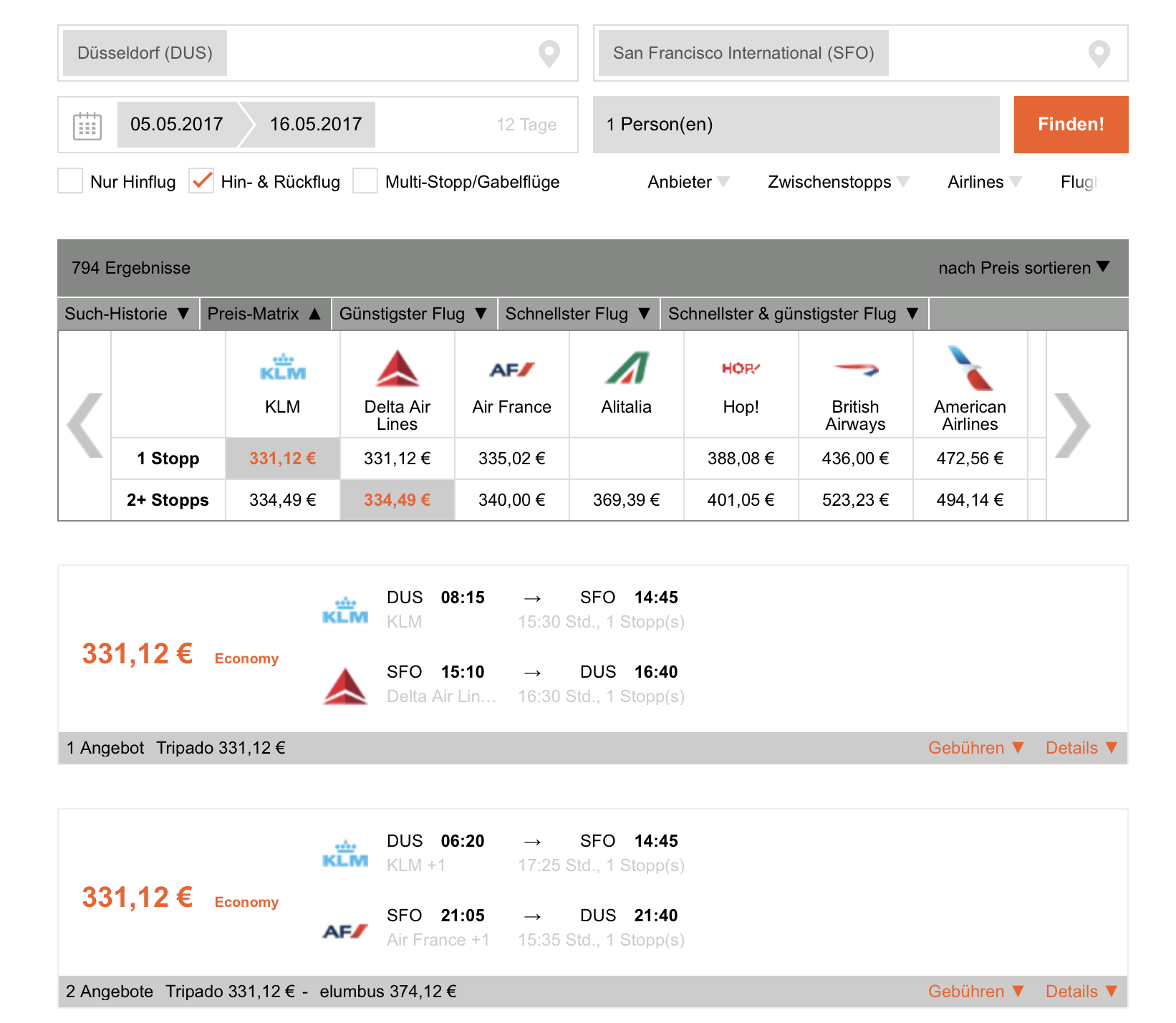The width and height of the screenshot is (1176, 1023).
Task: Open the calendar icon date picker
Action: click(87, 125)
